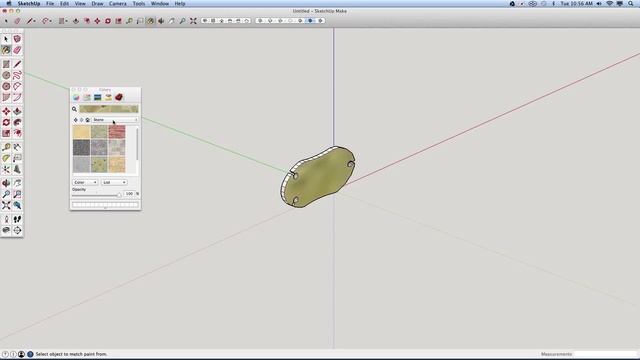The width and height of the screenshot is (640, 360).
Task: Select the tan sandstone texture thumbnail
Action: (x=81, y=132)
